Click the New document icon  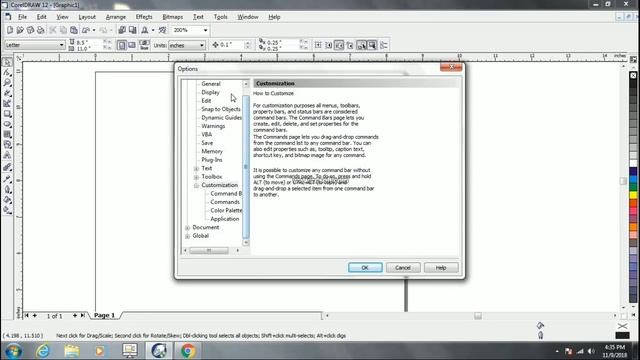(x=10, y=30)
